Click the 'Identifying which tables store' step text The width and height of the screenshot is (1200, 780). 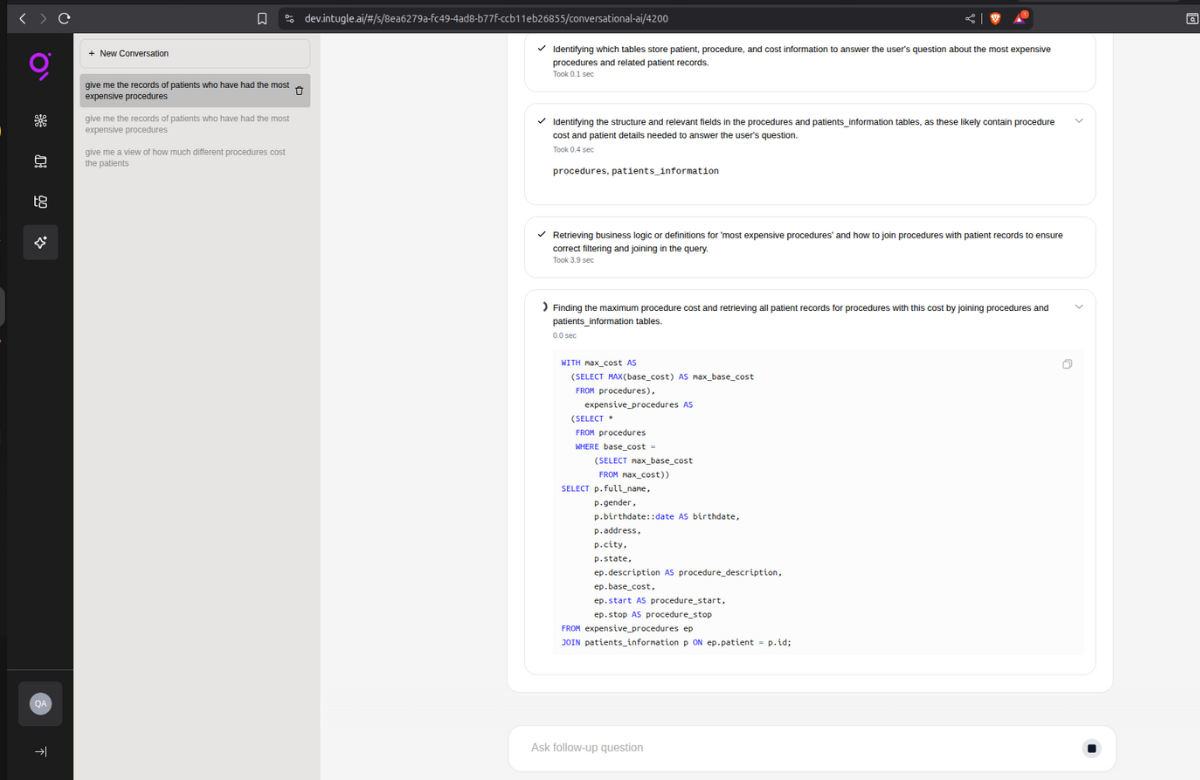[801, 55]
